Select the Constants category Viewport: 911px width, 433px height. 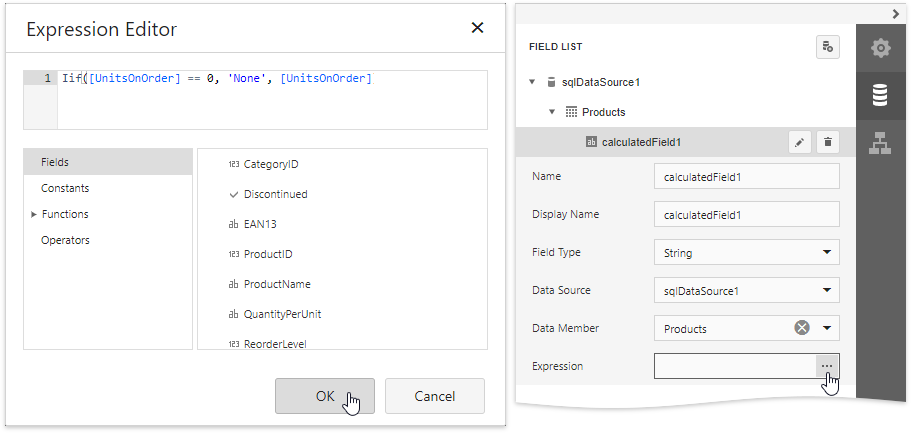(65, 188)
